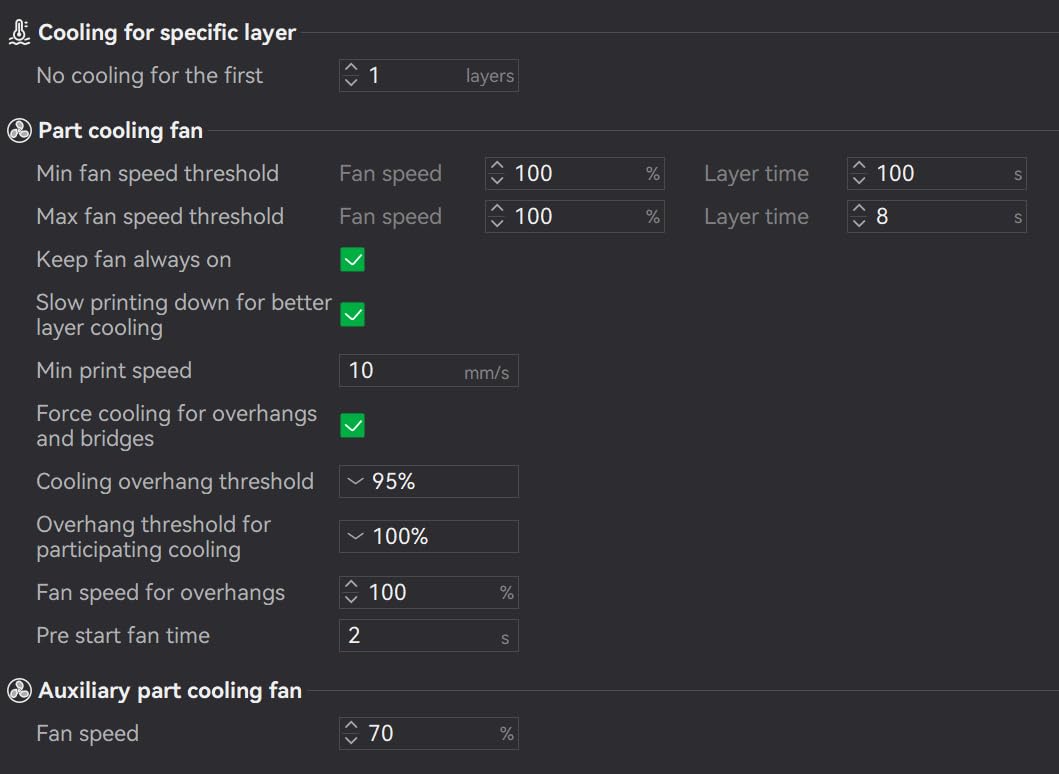Uncheck Force cooling for overhangs and bridges

pos(352,426)
